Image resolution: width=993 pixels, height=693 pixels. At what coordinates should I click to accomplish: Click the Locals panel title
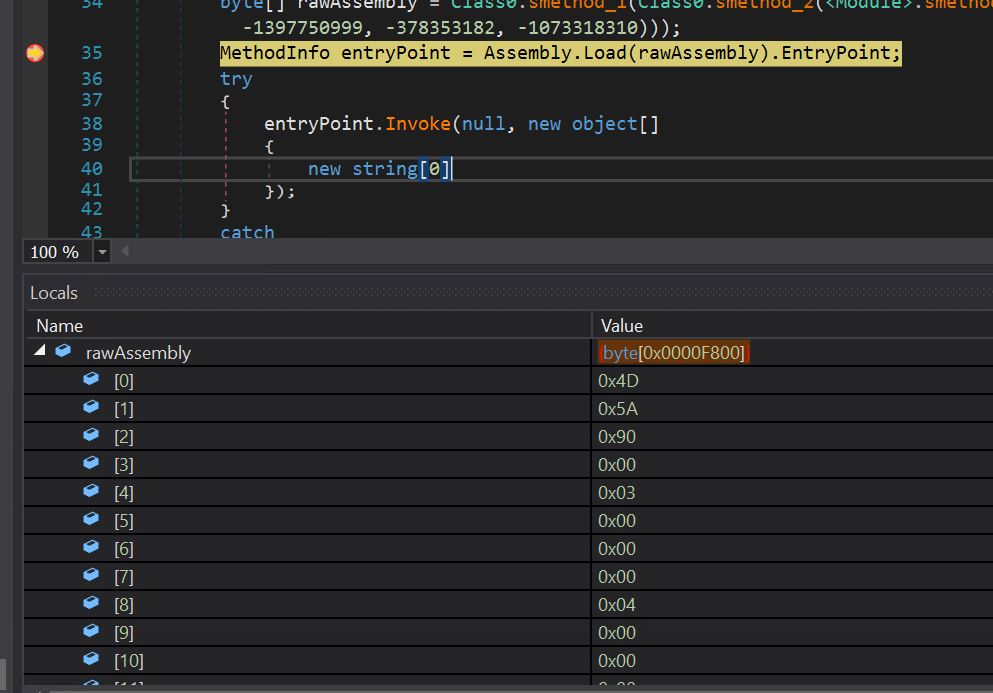pos(54,293)
